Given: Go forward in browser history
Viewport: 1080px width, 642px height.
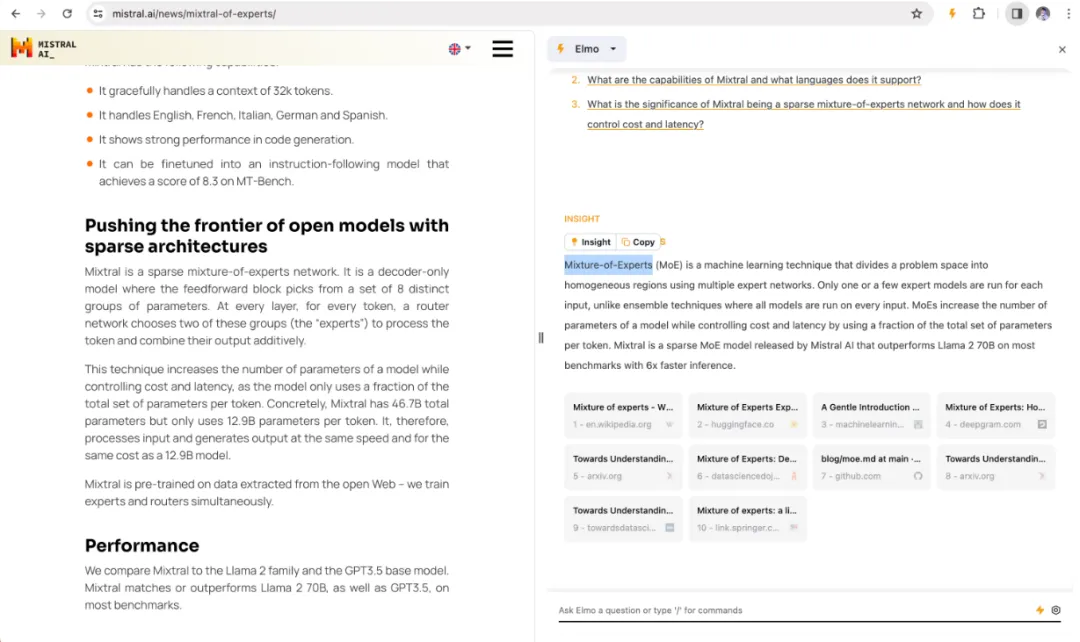Looking at the screenshot, I should click(41, 14).
